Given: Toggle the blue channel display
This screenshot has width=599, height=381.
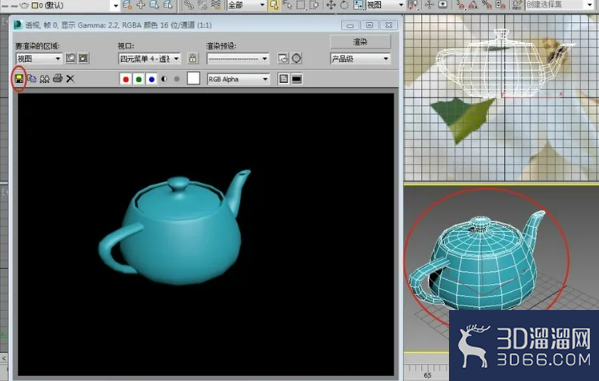Looking at the screenshot, I should coord(152,79).
